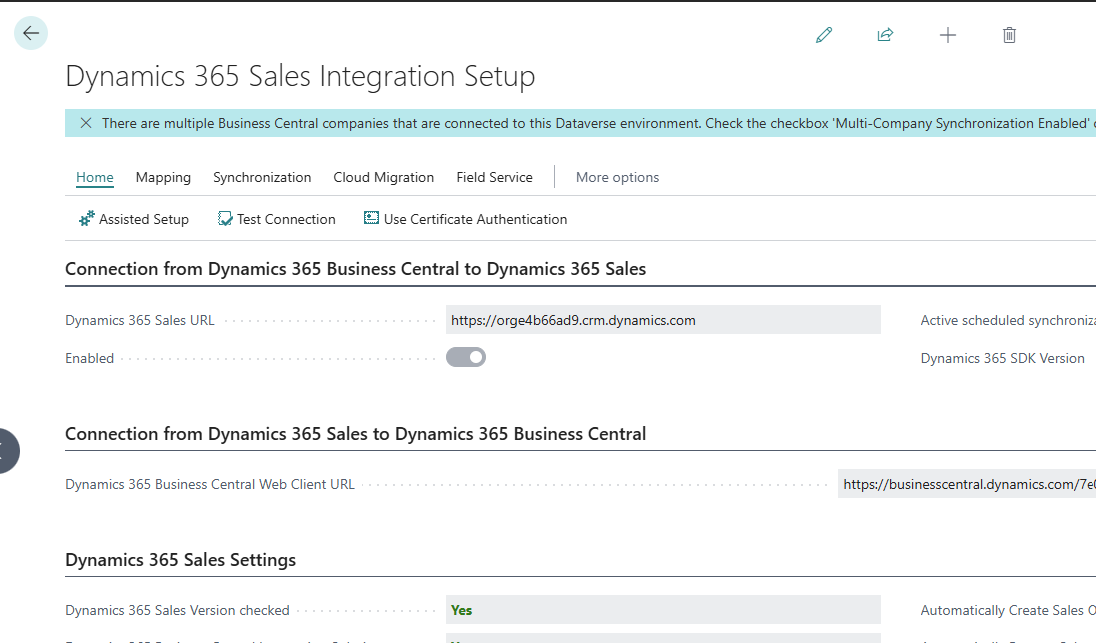1096x643 pixels.
Task: Click the Use Certificate Authentication icon
Action: point(371,217)
